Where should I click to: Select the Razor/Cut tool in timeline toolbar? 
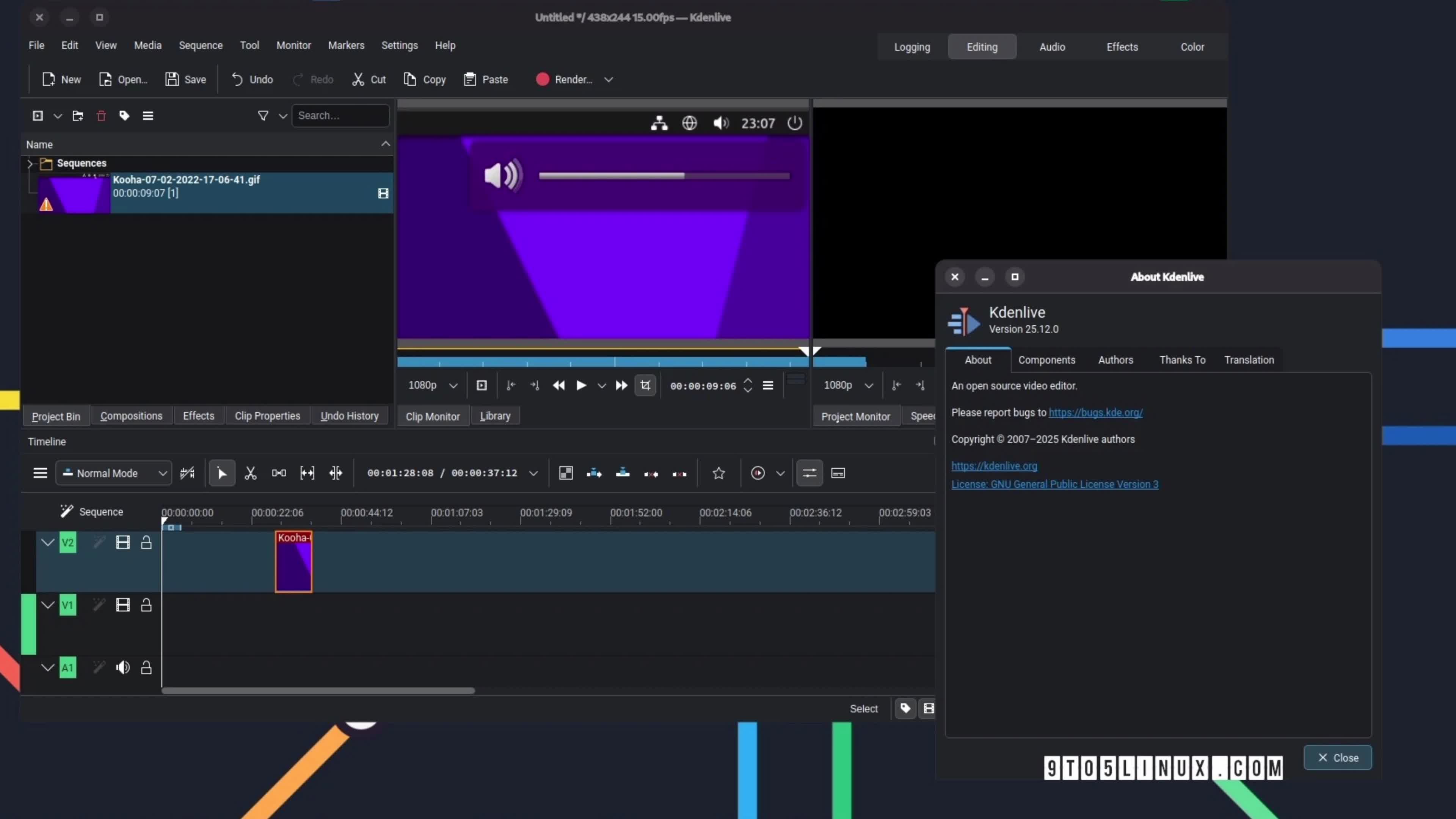coord(251,473)
